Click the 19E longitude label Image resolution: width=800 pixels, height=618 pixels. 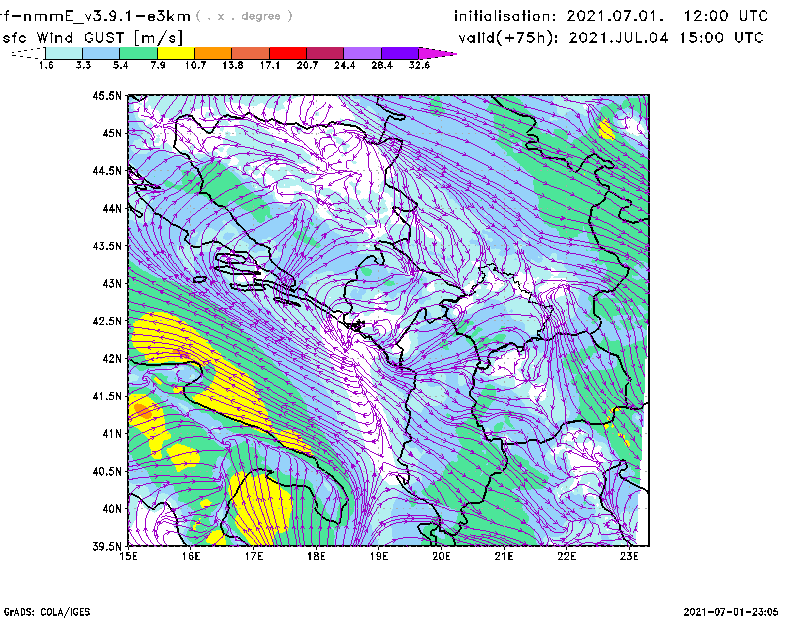tap(379, 556)
